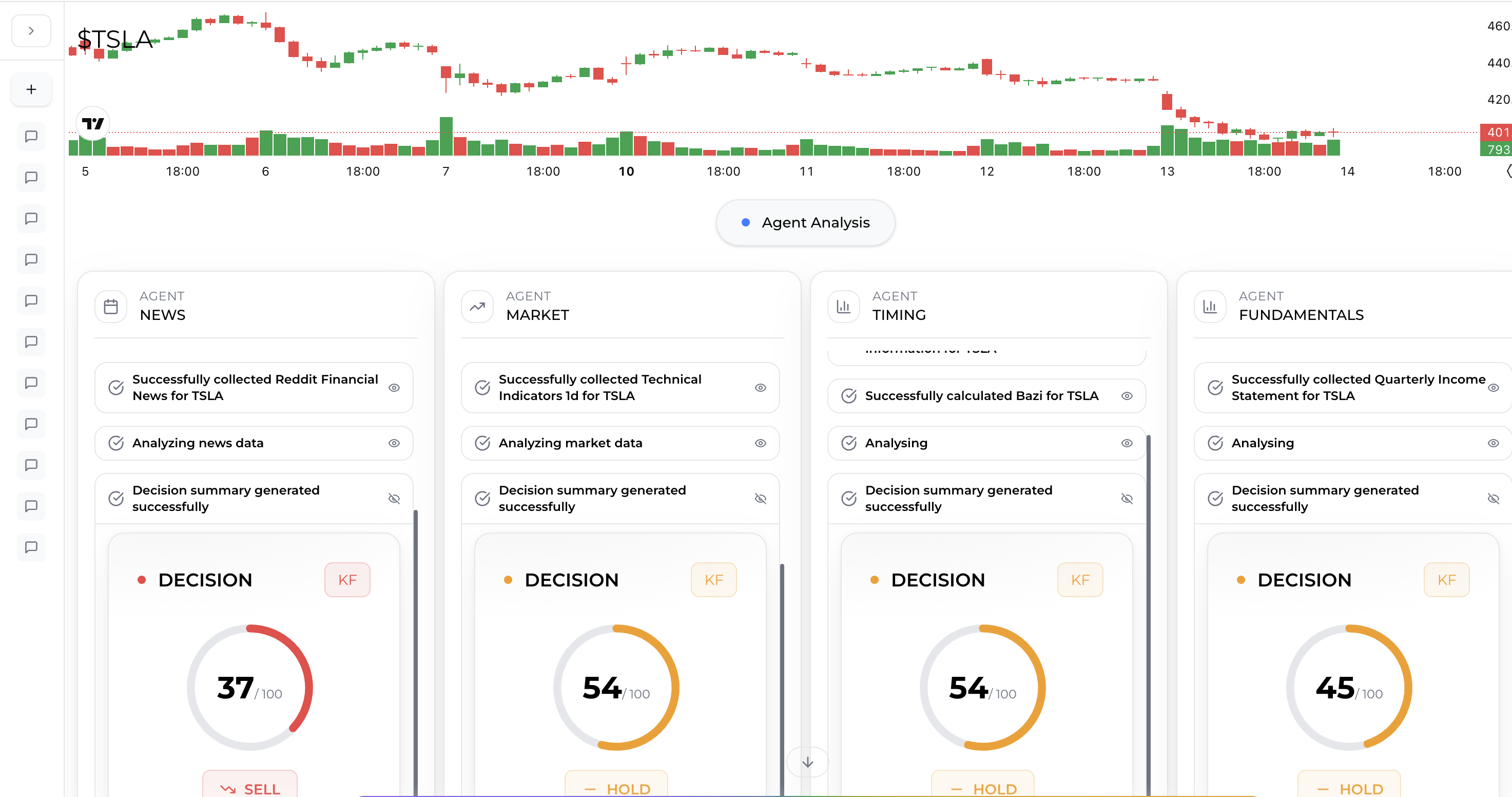Click the trend-line icon on the Agent Market card

[x=477, y=306]
